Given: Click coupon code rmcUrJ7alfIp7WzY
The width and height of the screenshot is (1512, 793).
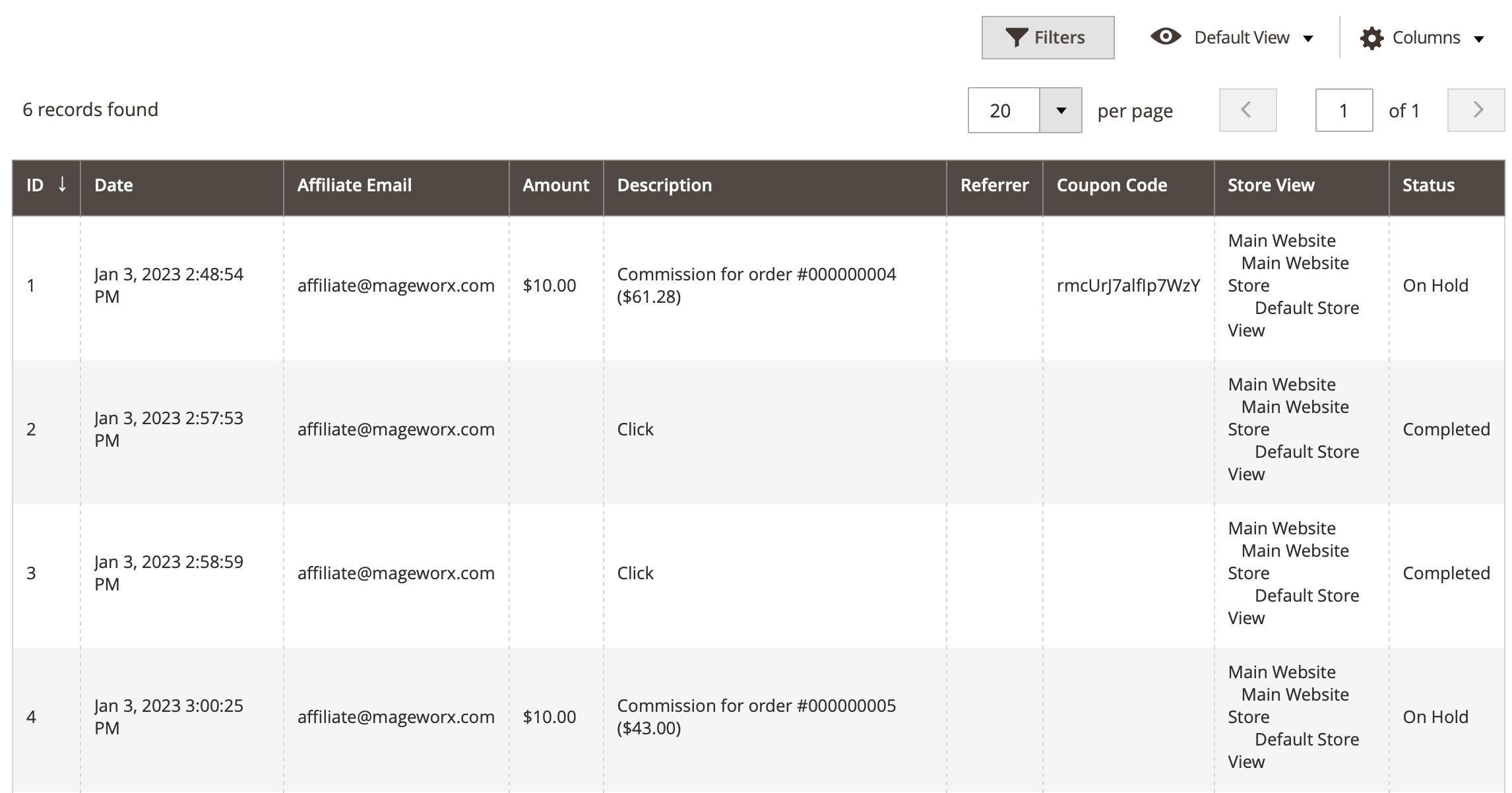Looking at the screenshot, I should (1128, 286).
